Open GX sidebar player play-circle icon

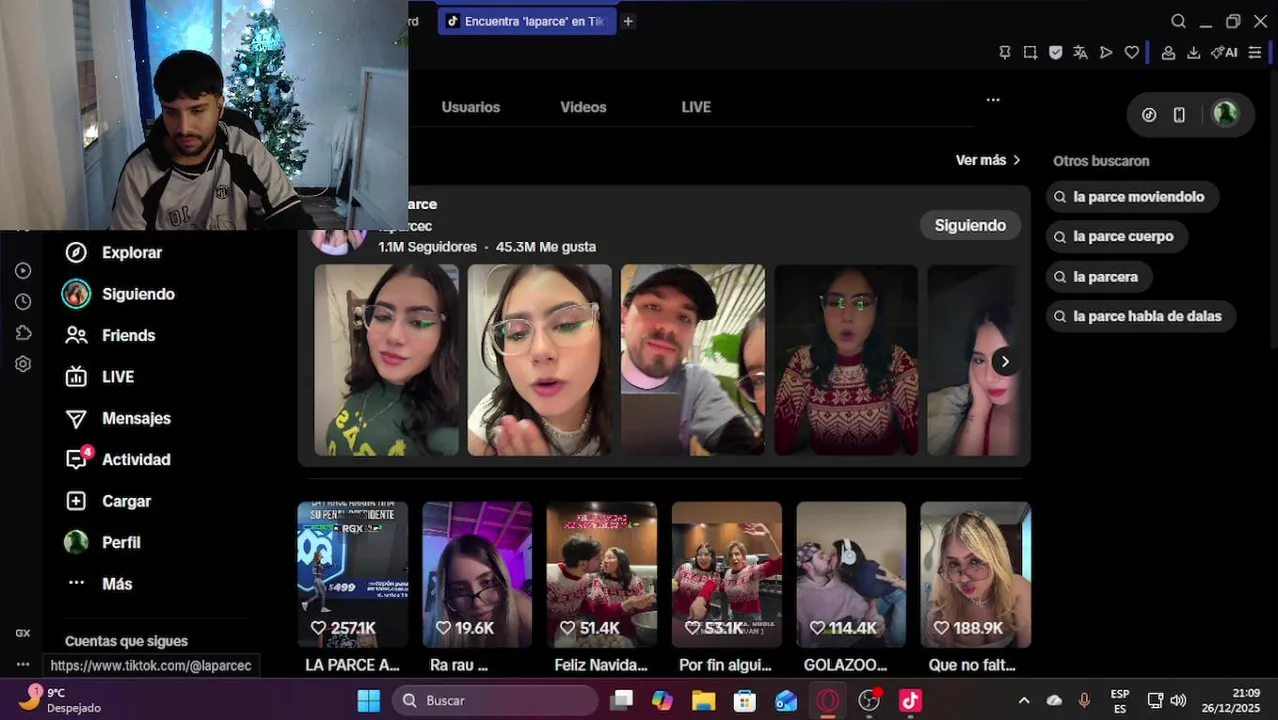(x=23, y=271)
